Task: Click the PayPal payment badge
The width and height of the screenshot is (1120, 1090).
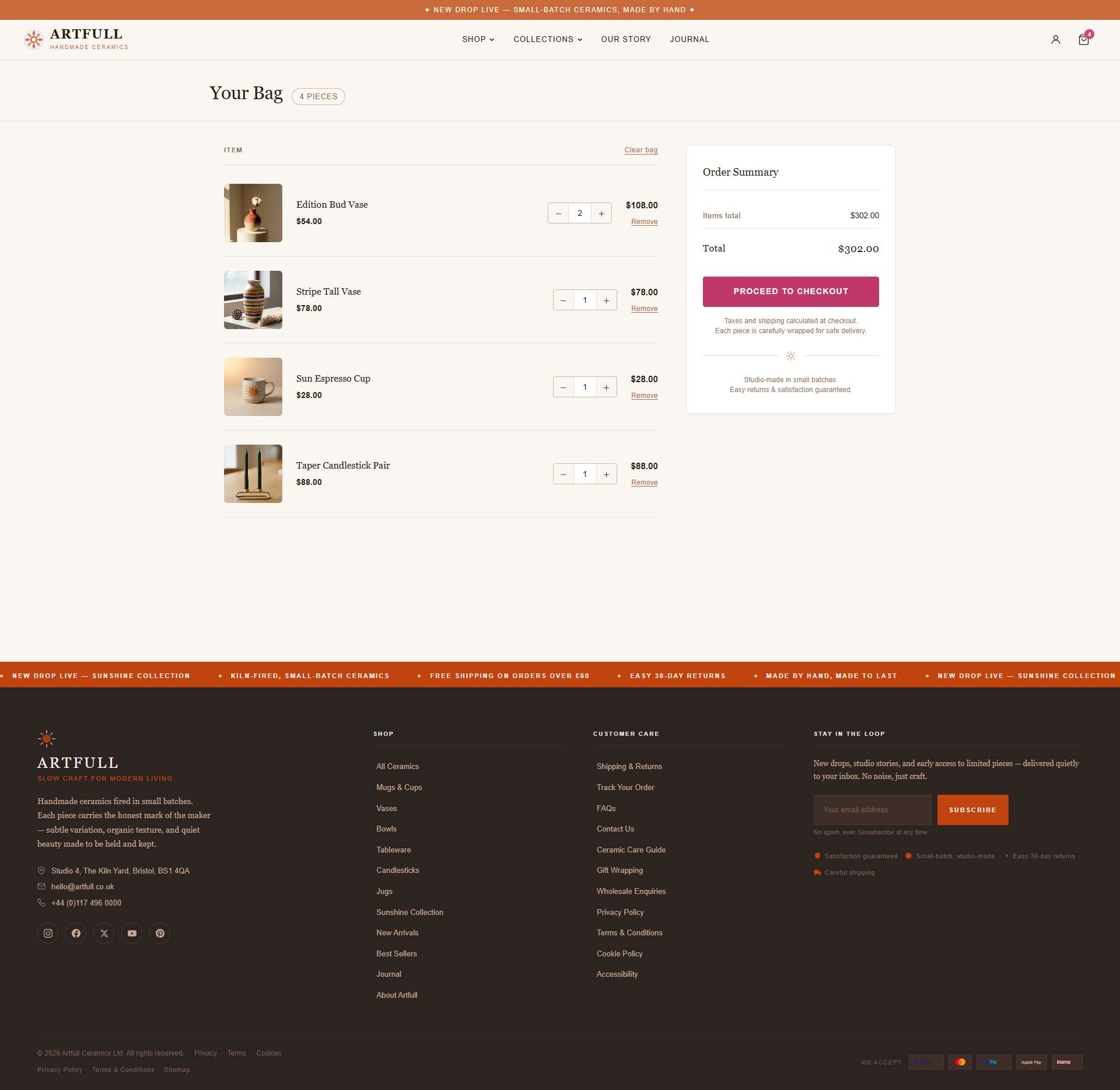Action: [994, 1062]
